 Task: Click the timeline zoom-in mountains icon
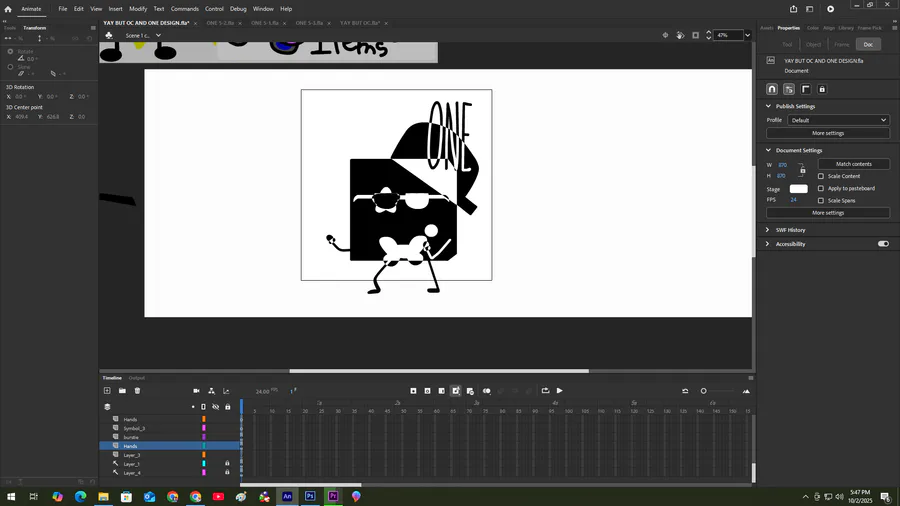coord(746,391)
